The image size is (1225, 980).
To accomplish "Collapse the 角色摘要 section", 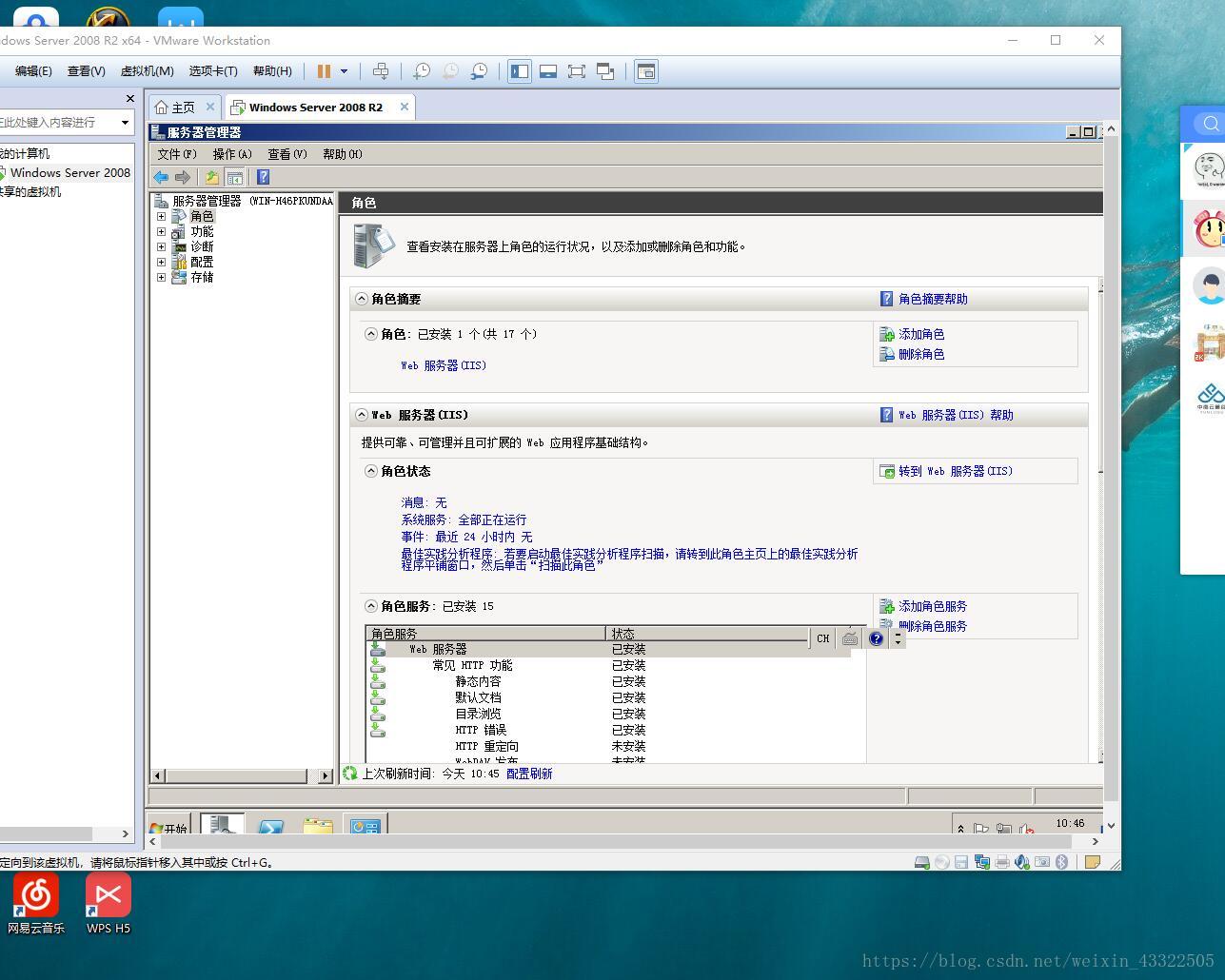I will 362,299.
